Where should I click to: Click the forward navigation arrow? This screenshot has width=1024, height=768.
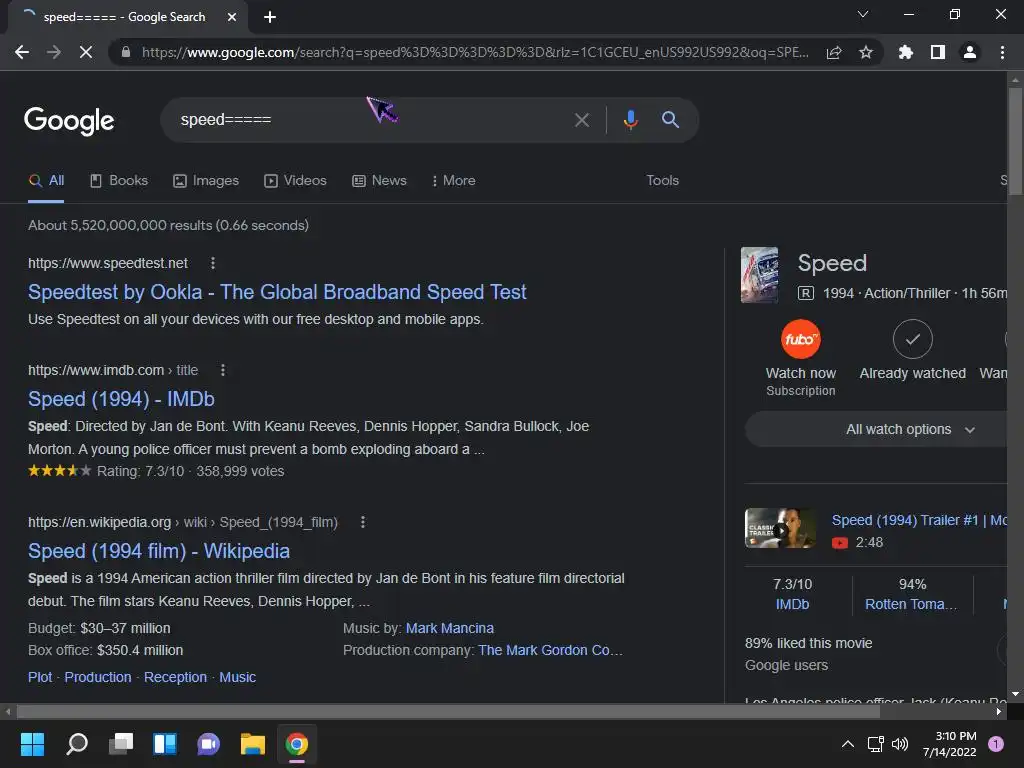54,52
